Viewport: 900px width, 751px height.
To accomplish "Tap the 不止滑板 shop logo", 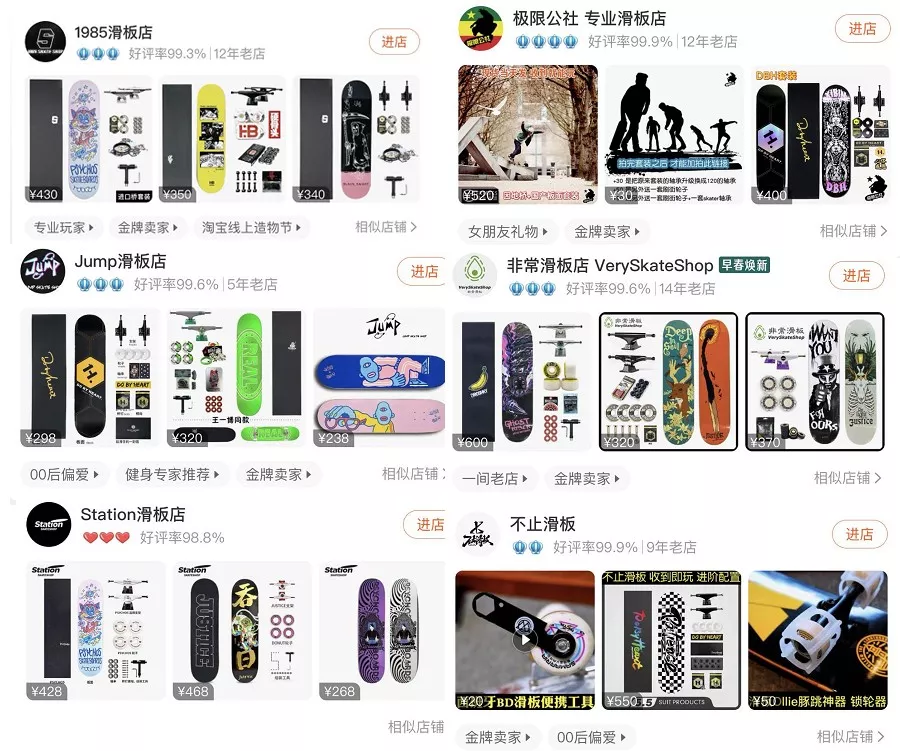I will [478, 534].
